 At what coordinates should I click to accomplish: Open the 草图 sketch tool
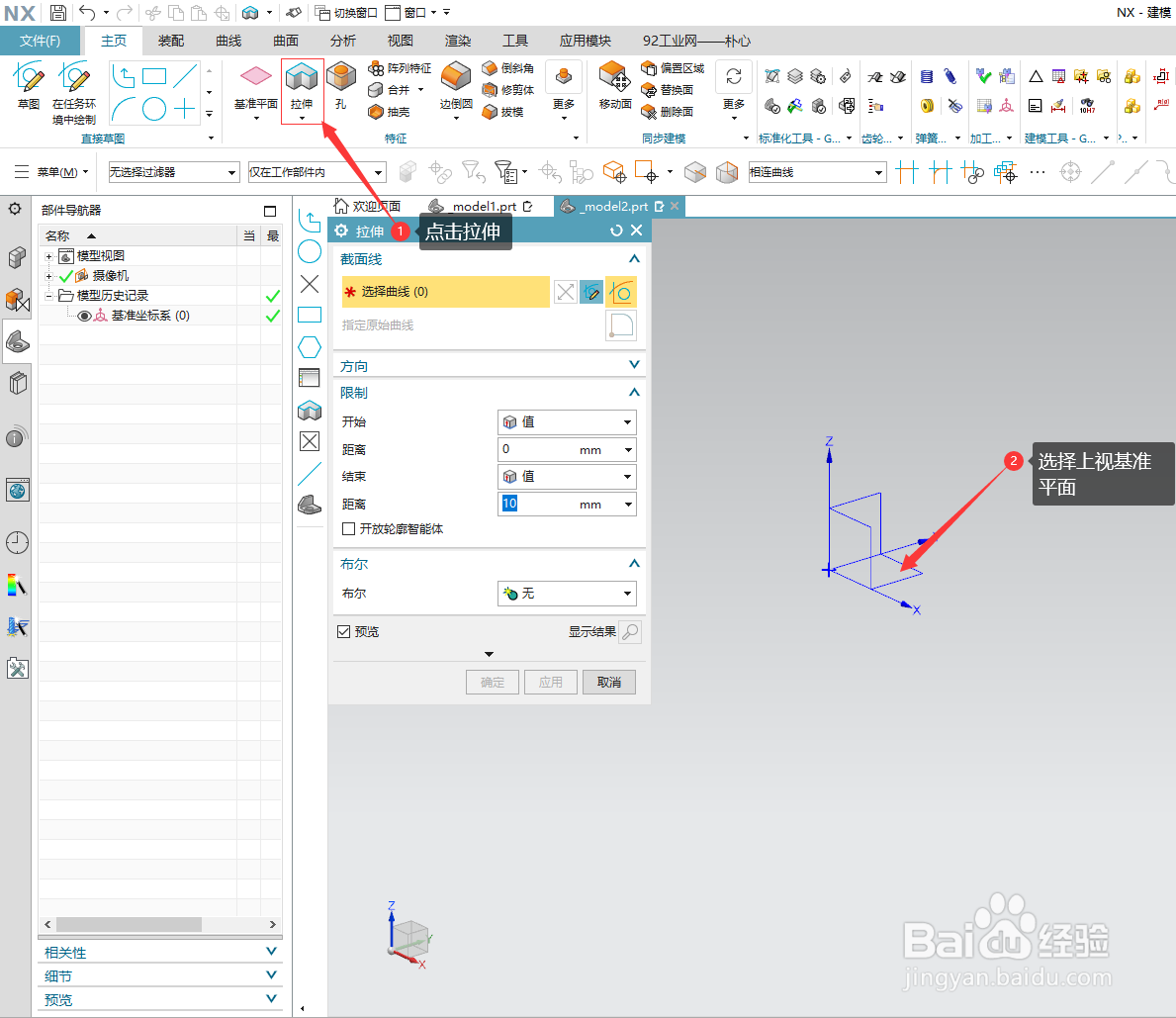click(29, 85)
